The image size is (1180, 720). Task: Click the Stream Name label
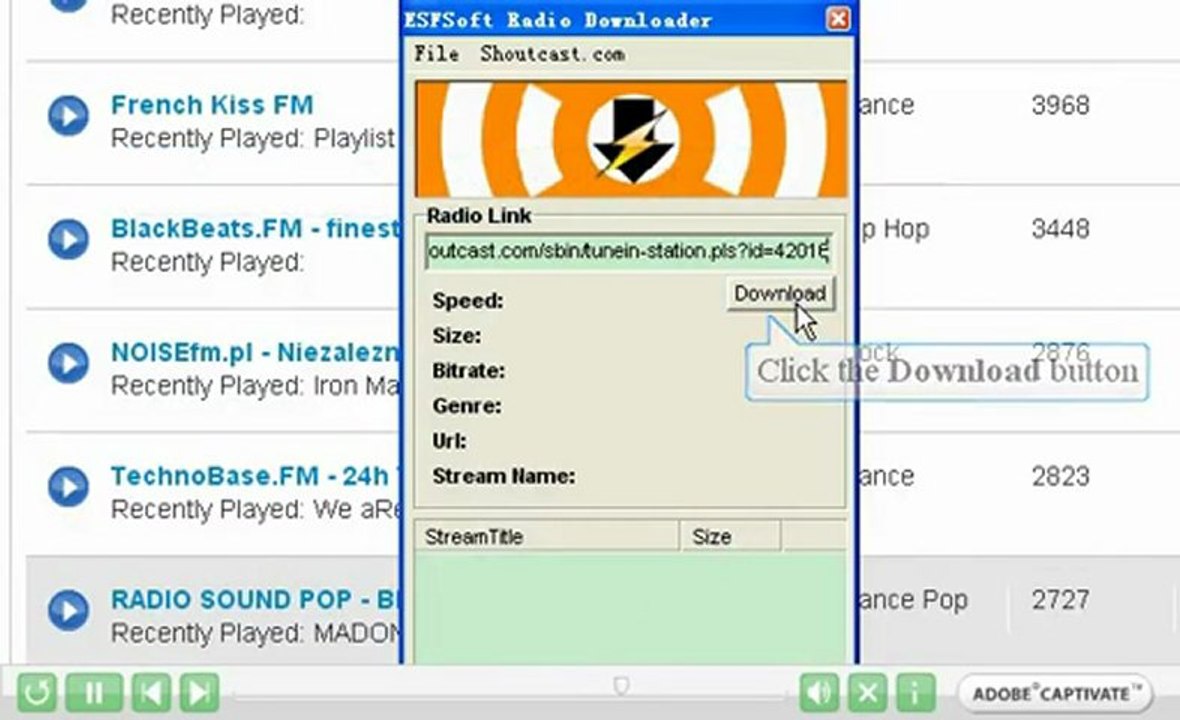click(x=503, y=476)
